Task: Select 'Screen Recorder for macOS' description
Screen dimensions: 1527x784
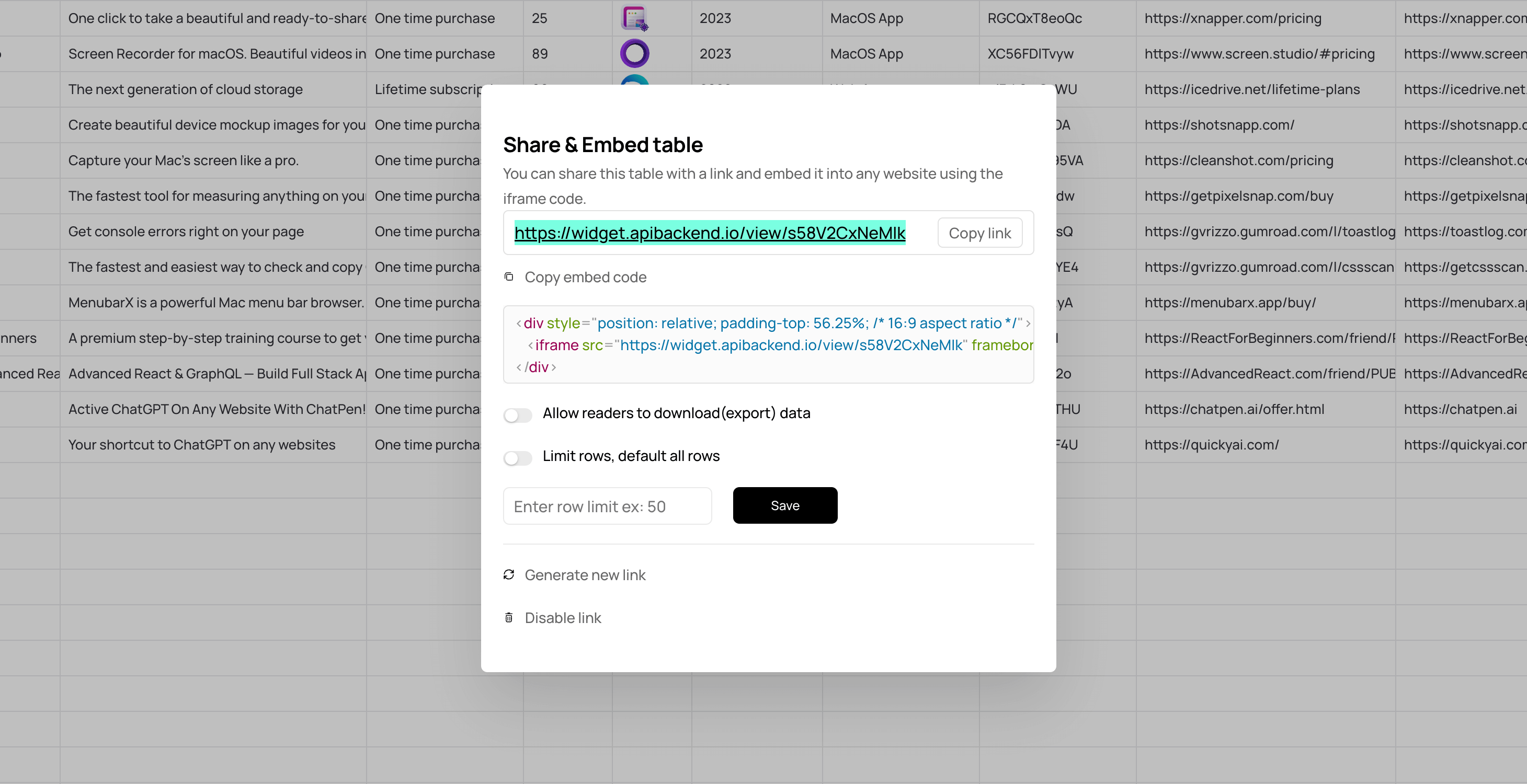Action: coord(213,54)
